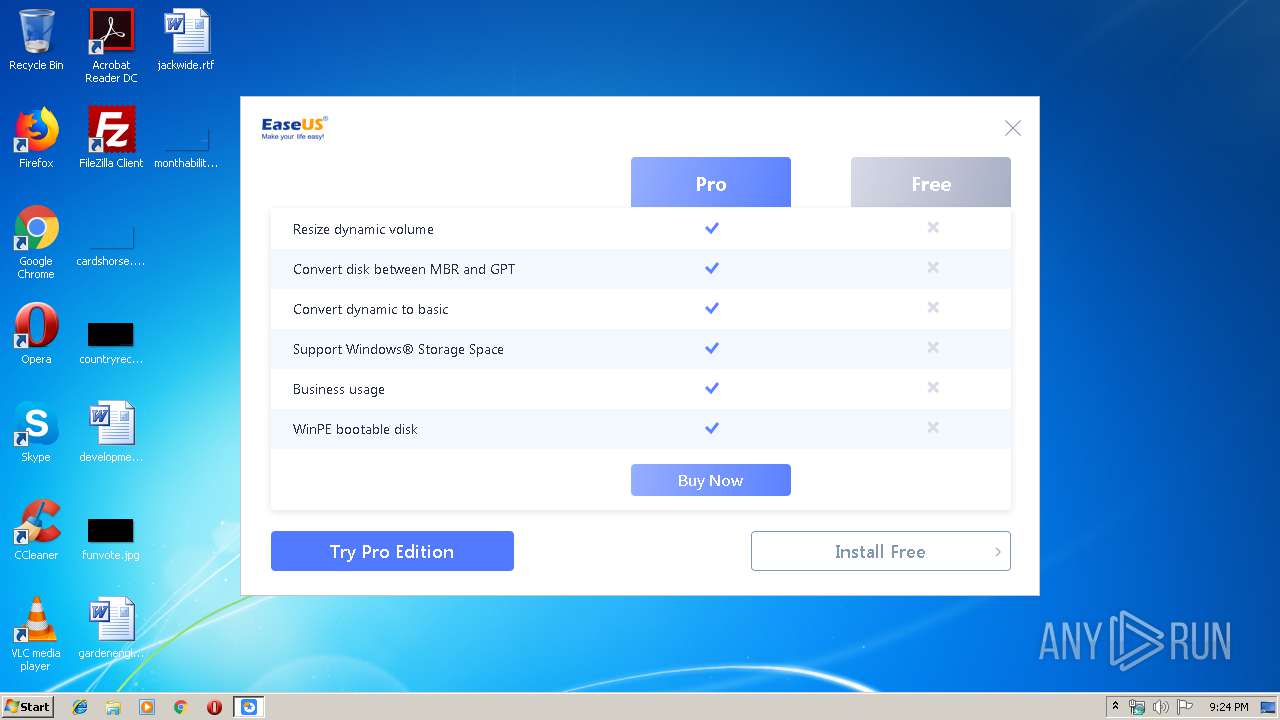Click the 9:24 PM taskbar clock
Image resolution: width=1280 pixels, height=720 pixels.
coord(1228,707)
